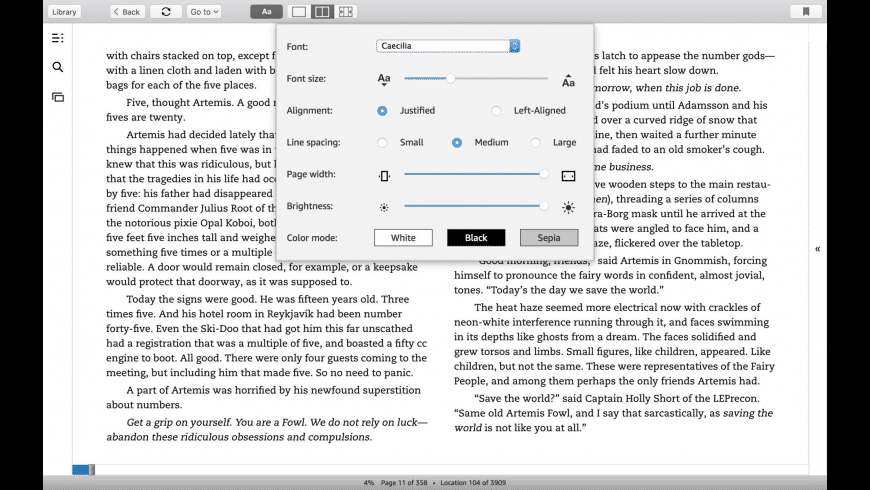The height and width of the screenshot is (490, 870).
Task: Click the Page 11 of 358 status text
Action: (404, 483)
